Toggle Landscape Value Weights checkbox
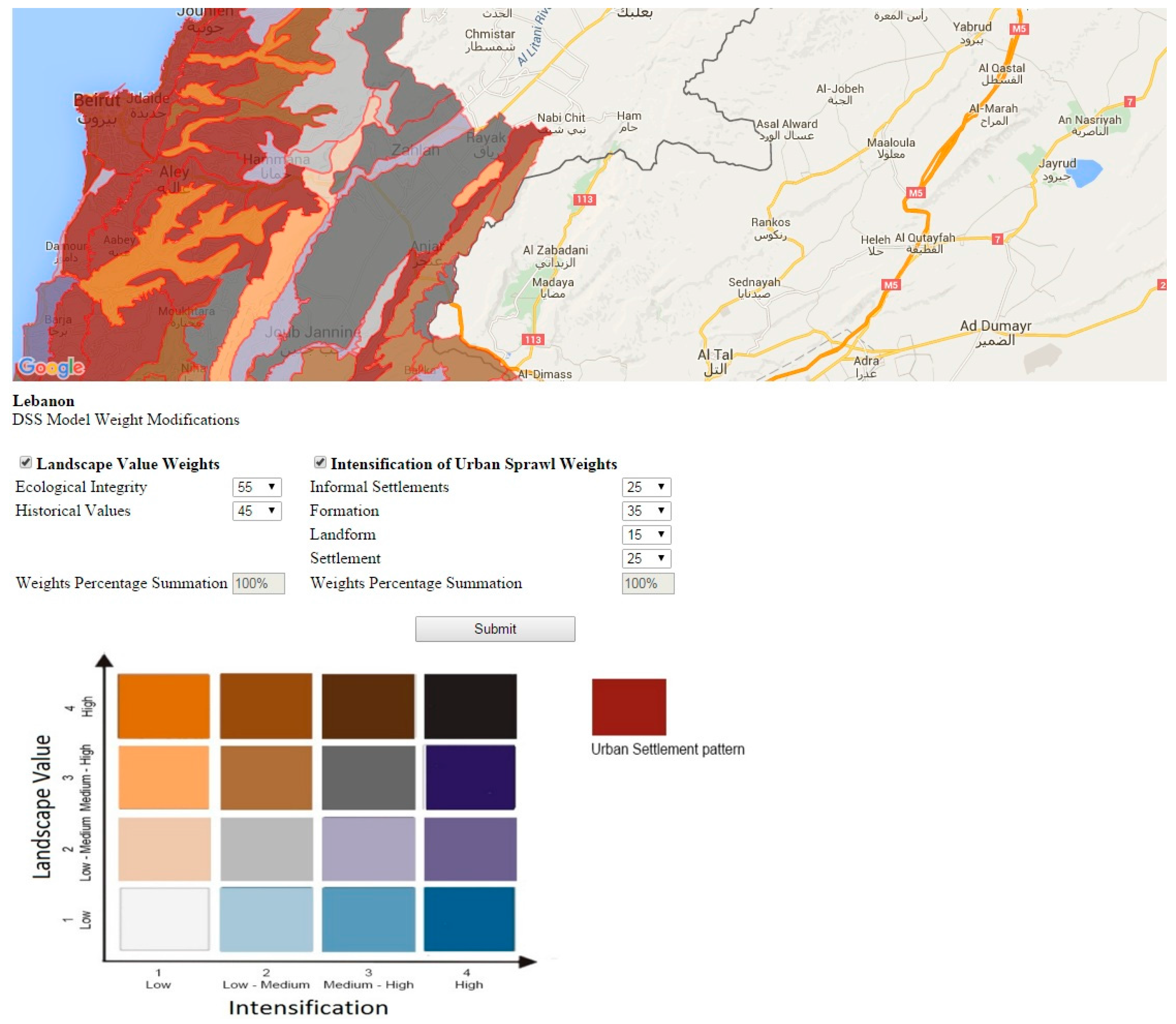 click(x=26, y=462)
